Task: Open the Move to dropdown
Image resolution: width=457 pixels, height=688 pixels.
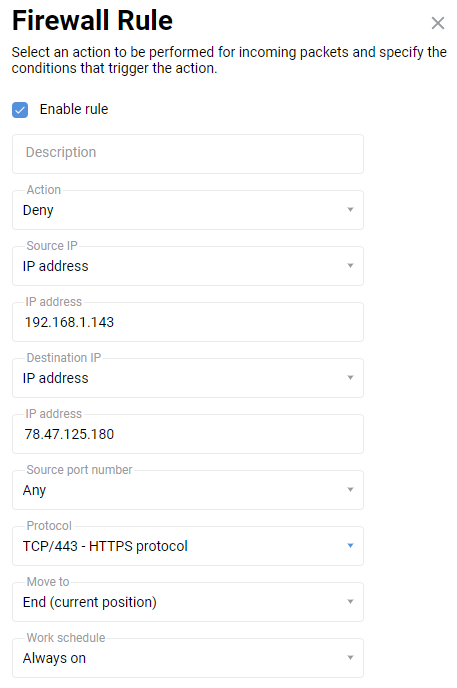Action: coord(188,602)
